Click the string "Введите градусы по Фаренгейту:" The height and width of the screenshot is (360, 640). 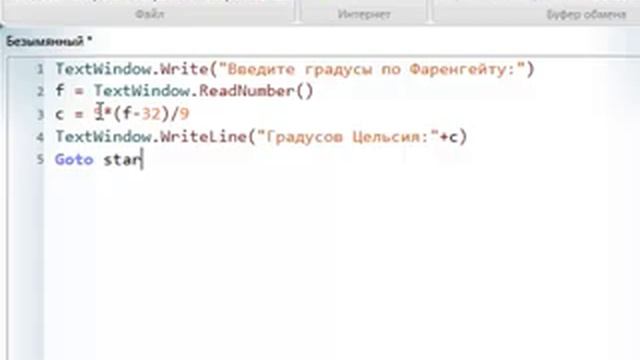coord(373,69)
